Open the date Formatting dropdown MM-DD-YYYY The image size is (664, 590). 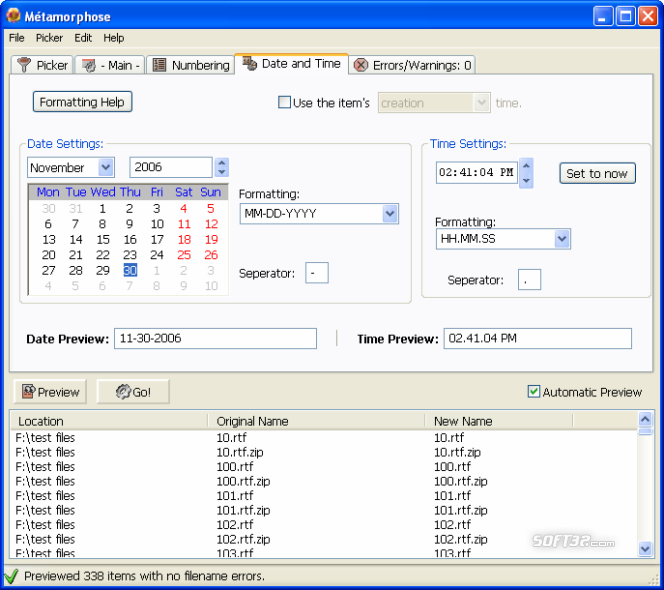(x=390, y=213)
